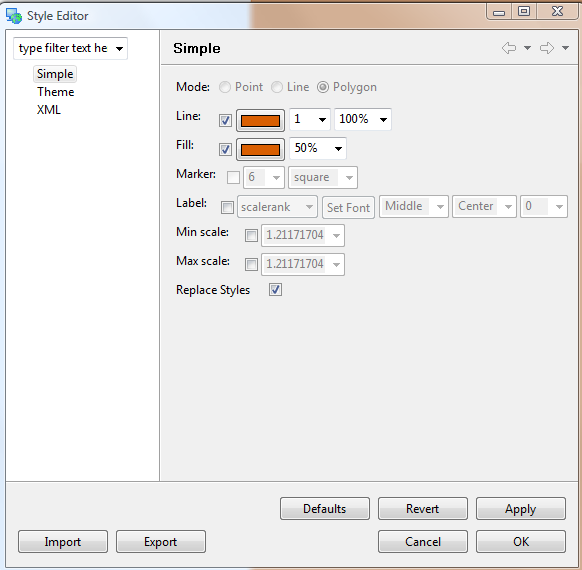
Task: Toggle the Replace Styles checkbox
Action: (x=275, y=289)
